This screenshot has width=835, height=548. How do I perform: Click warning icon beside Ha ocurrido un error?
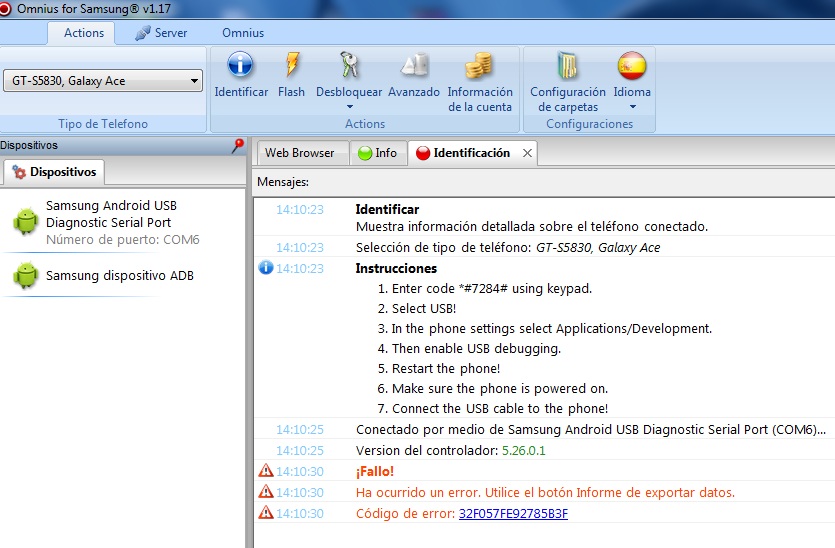point(266,492)
